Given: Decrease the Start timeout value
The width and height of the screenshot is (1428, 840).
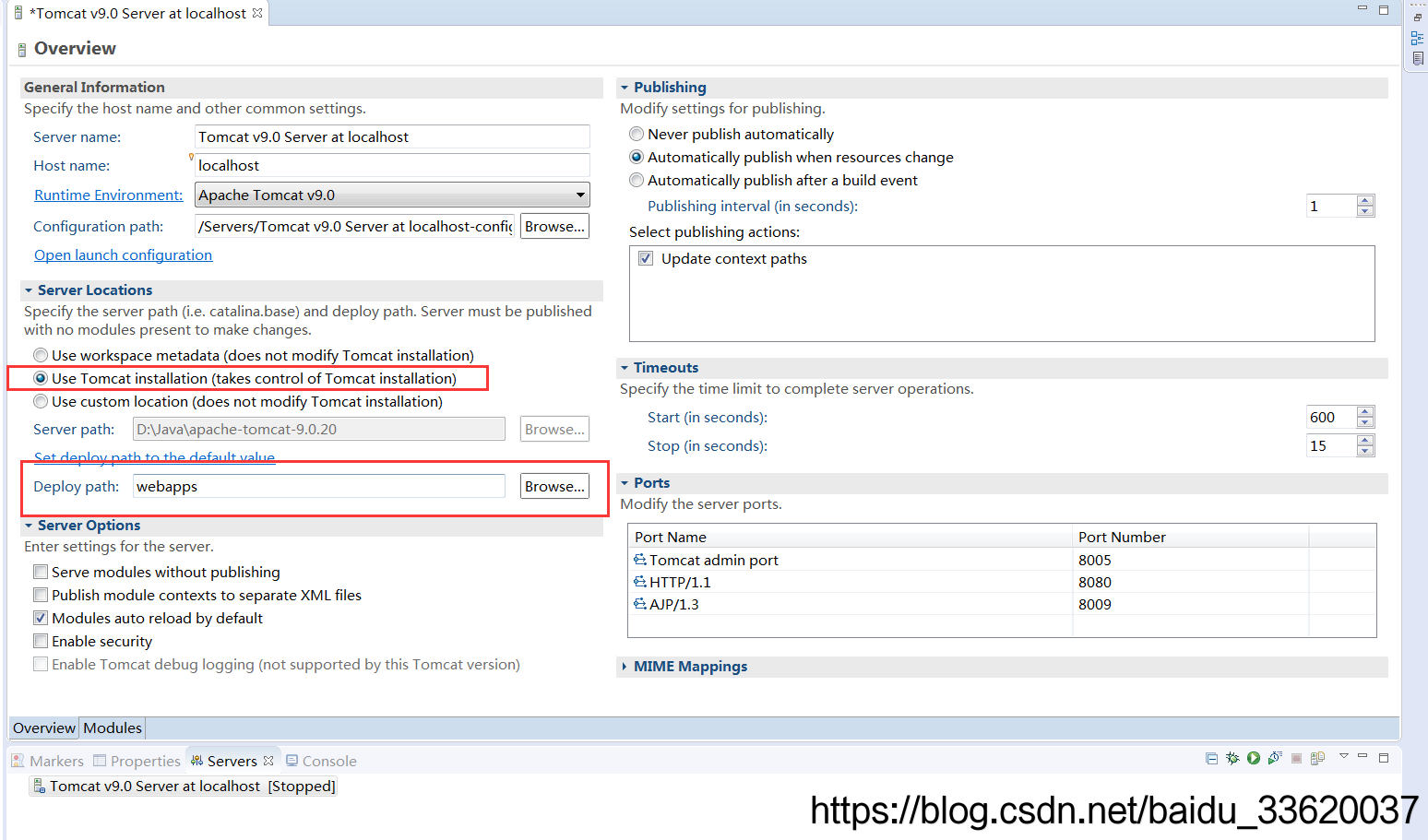Looking at the screenshot, I should [1365, 422].
